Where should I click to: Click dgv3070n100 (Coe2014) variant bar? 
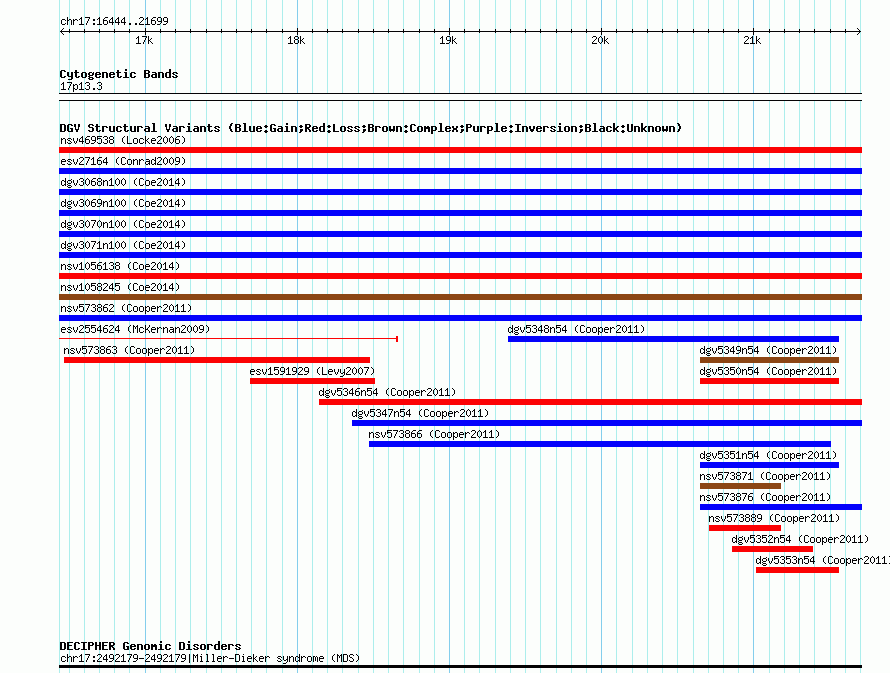pos(460,234)
